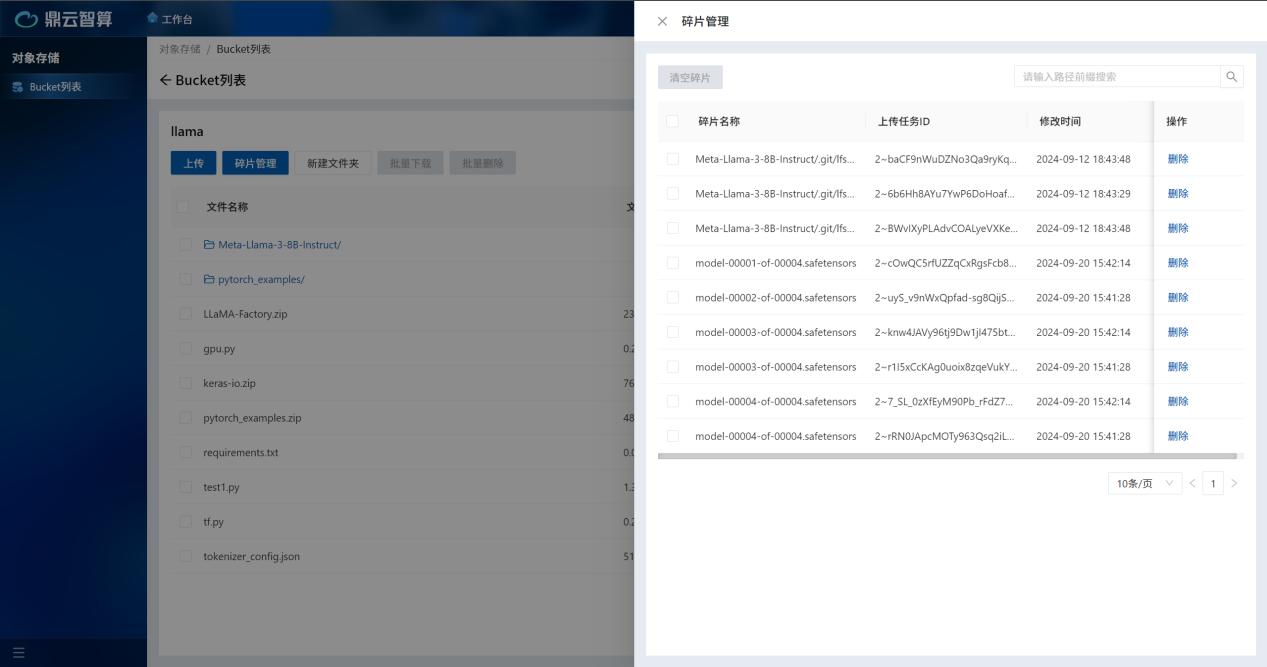Click the requirements.txt file name
Viewport: 1267px width, 667px height.
pyautogui.click(x=241, y=453)
